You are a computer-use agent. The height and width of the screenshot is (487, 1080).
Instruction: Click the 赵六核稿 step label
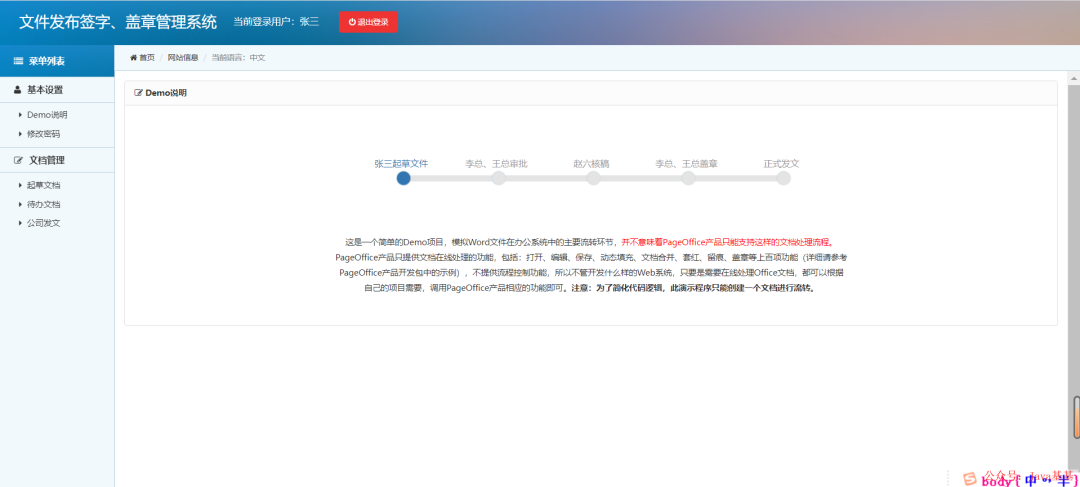pos(591,164)
